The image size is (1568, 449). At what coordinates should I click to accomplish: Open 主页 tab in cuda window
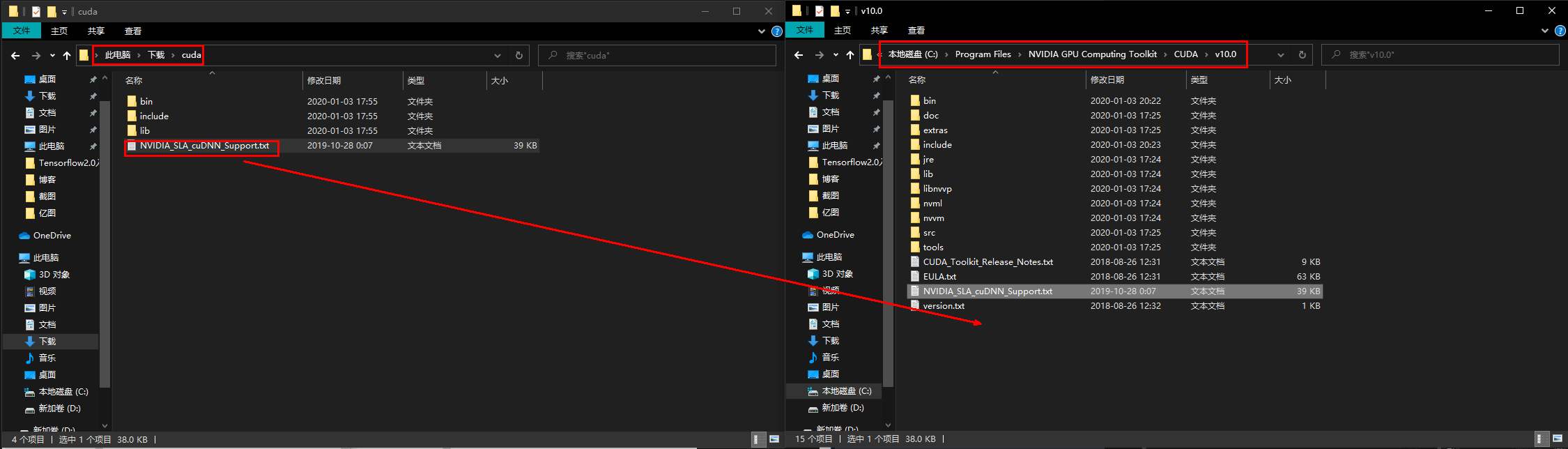[x=59, y=31]
